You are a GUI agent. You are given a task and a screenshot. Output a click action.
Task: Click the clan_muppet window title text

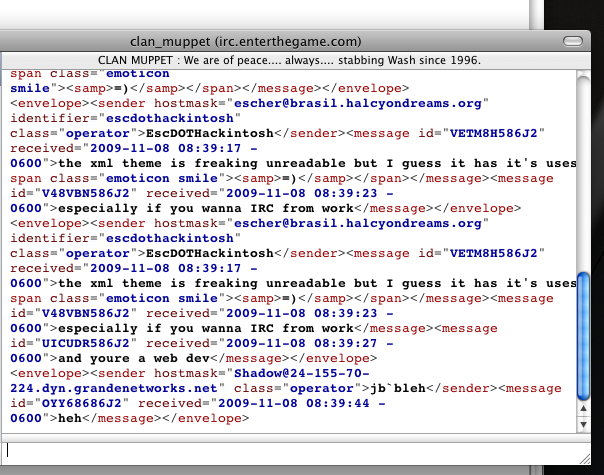pos(246,41)
